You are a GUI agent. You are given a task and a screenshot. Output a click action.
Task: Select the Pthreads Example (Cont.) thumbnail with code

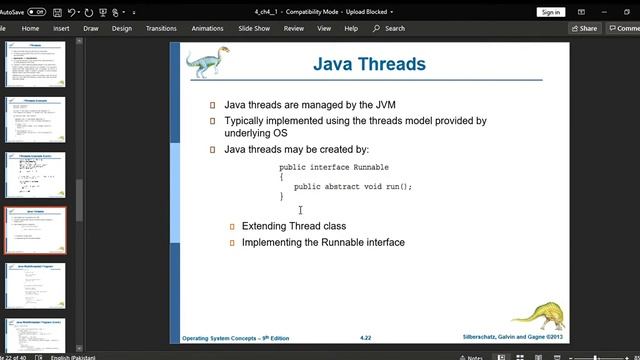35,175
